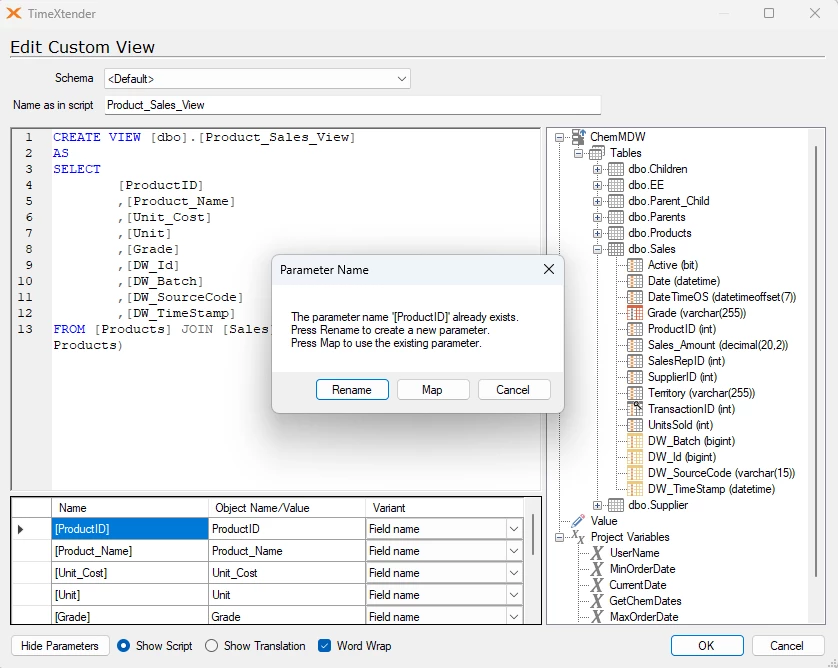This screenshot has height=668, width=838.
Task: Click the GetChemDates variable icon
Action: (x=597, y=601)
